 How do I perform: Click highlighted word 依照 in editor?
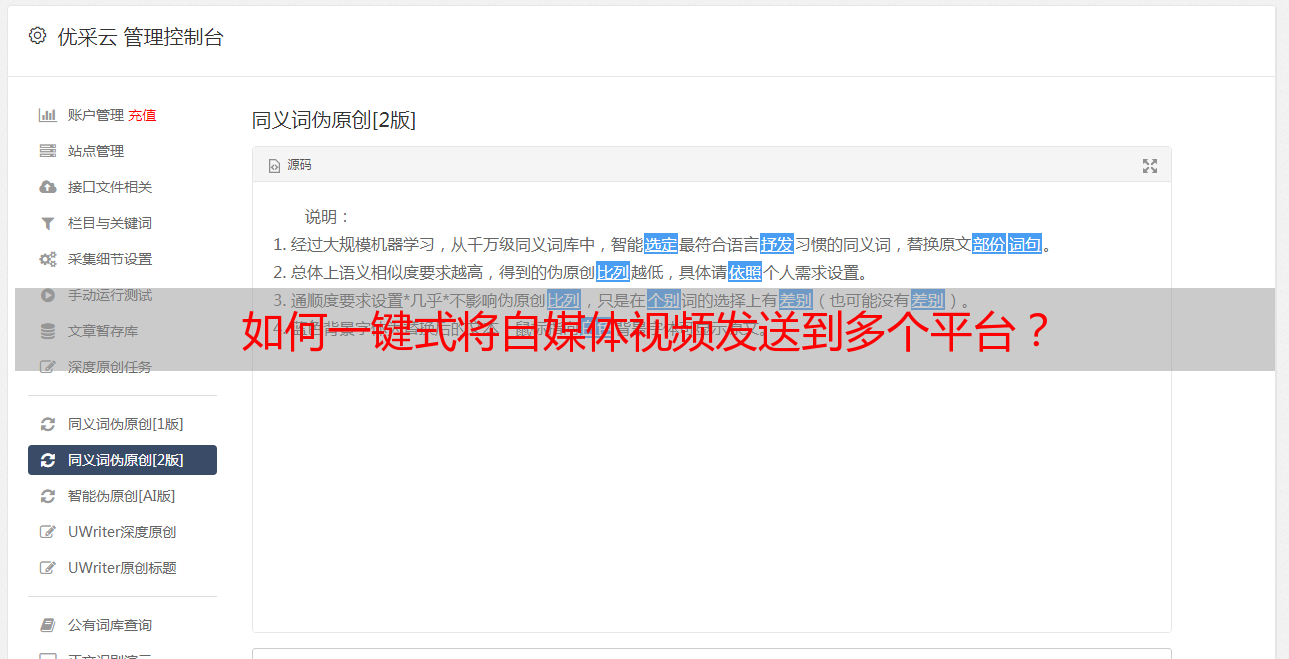[745, 272]
